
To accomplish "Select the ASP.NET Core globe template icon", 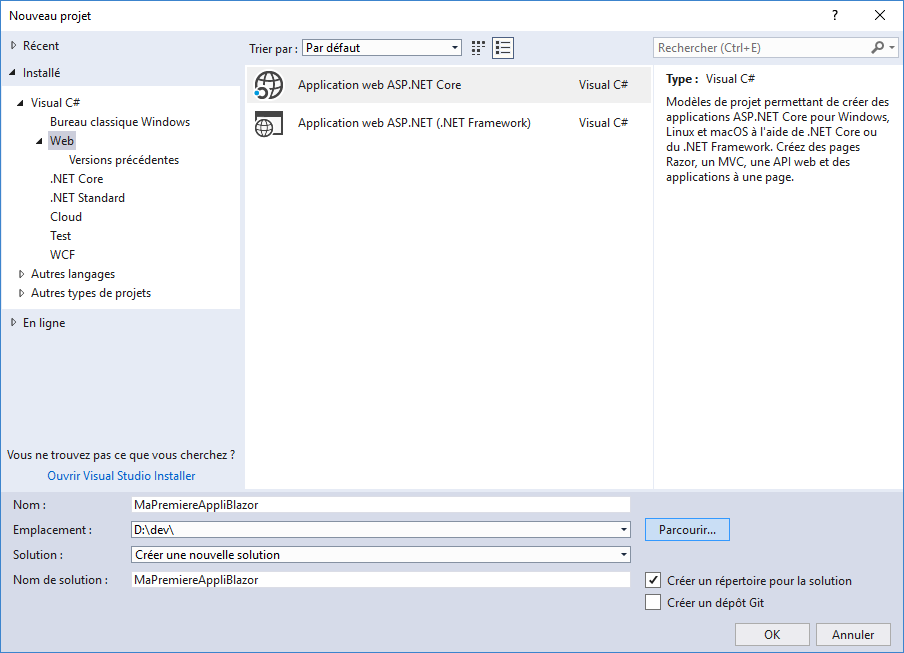I will 269,85.
